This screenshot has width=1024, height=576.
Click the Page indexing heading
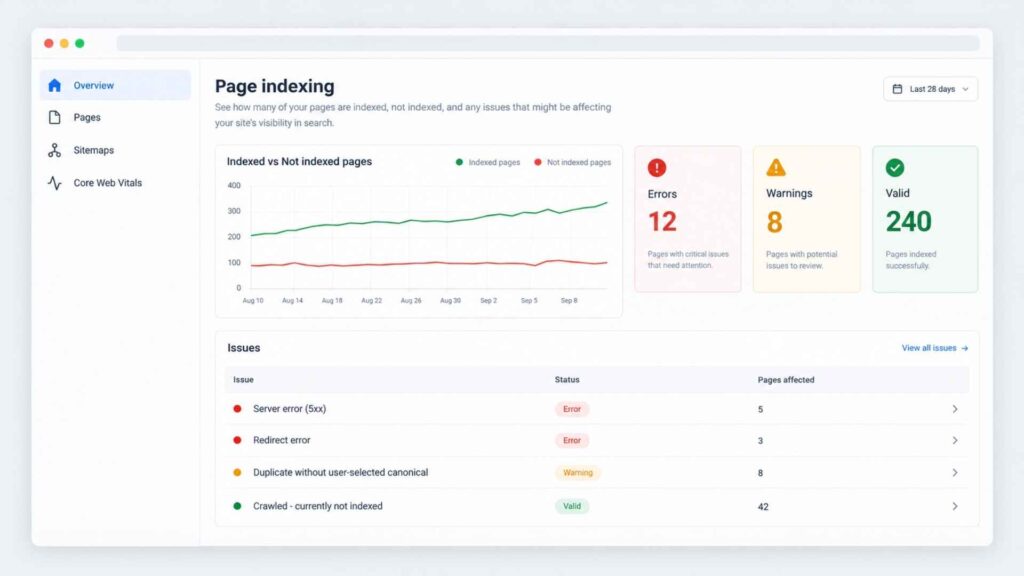274,86
